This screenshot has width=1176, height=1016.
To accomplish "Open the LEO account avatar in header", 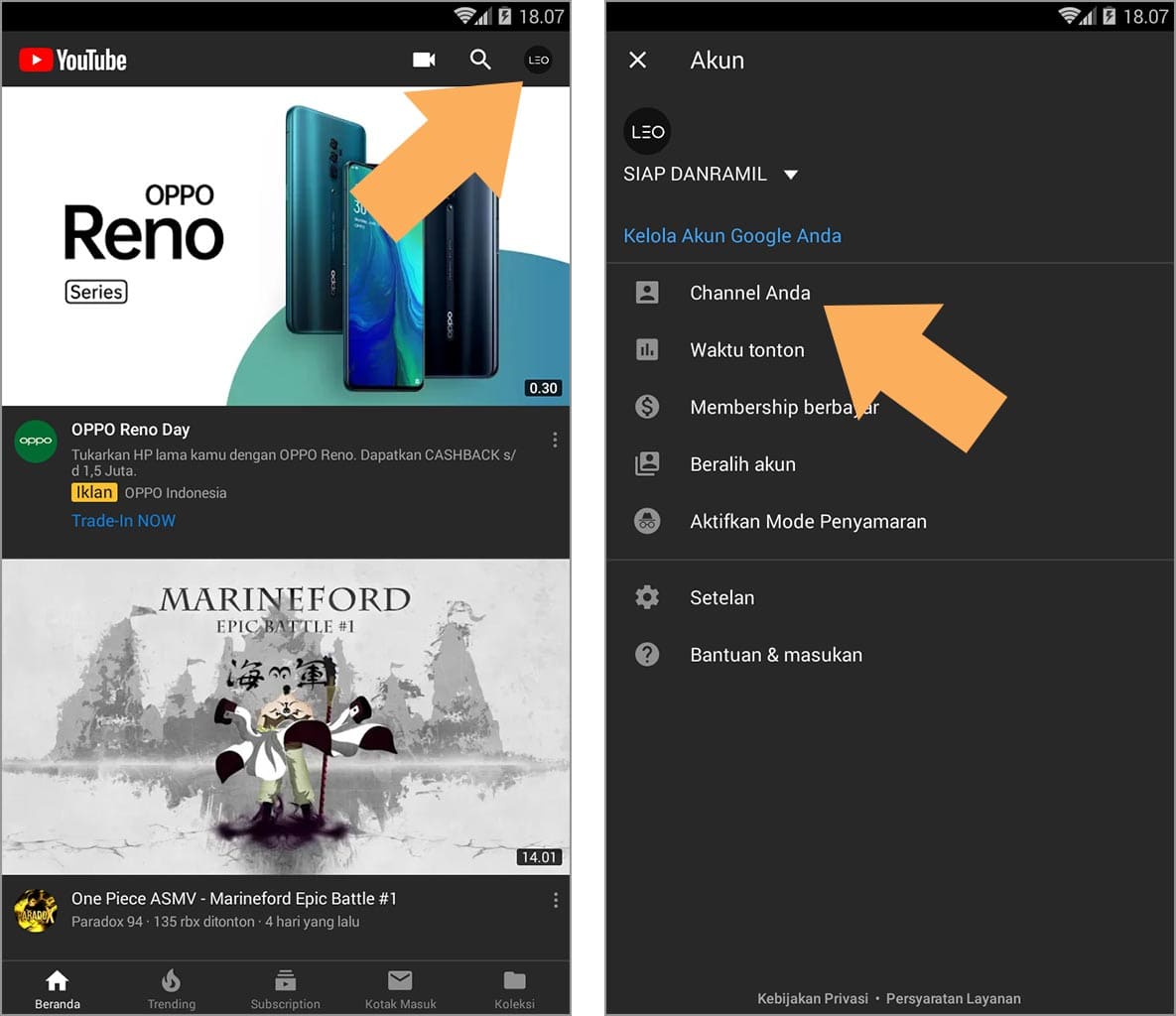I will click(x=539, y=60).
